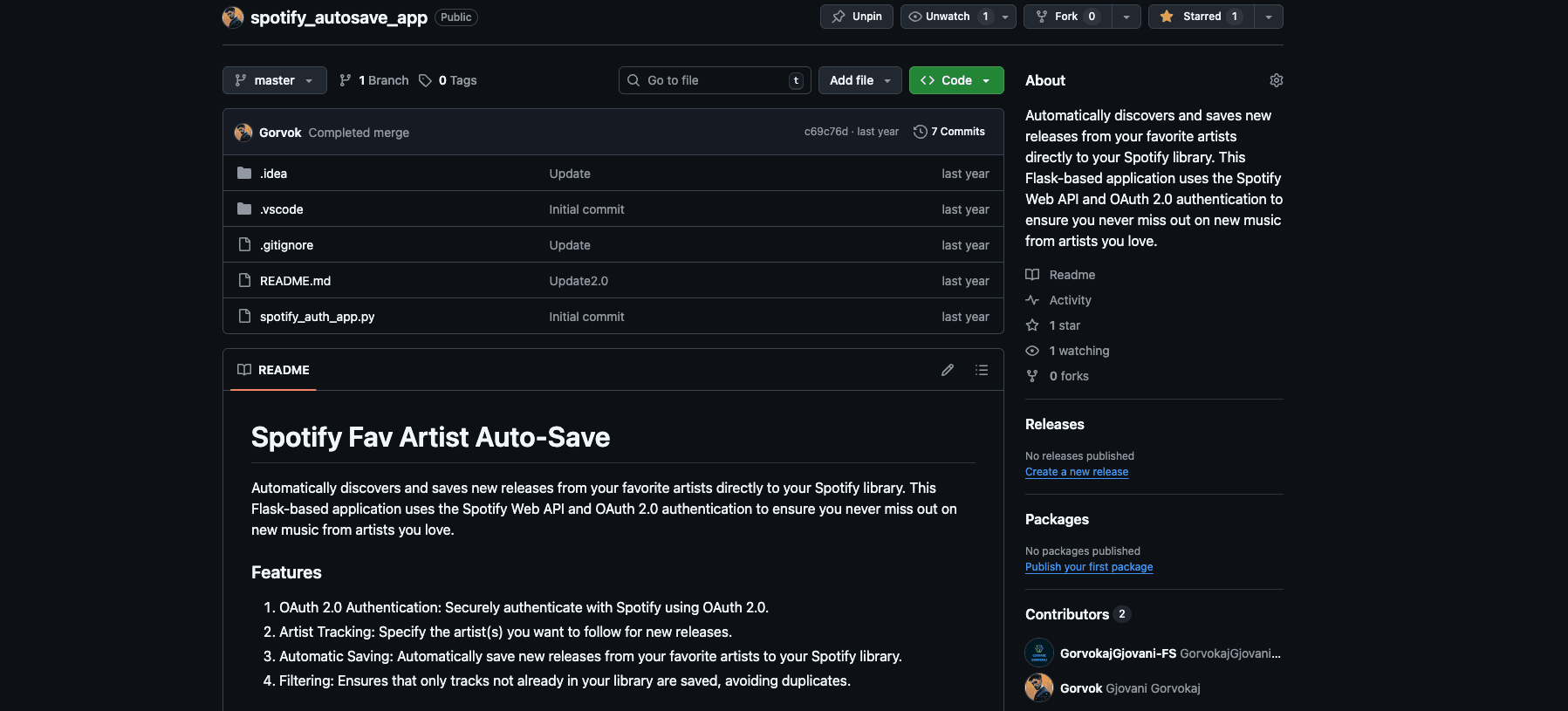
Task: Toggle the Starred button
Action: [1201, 17]
